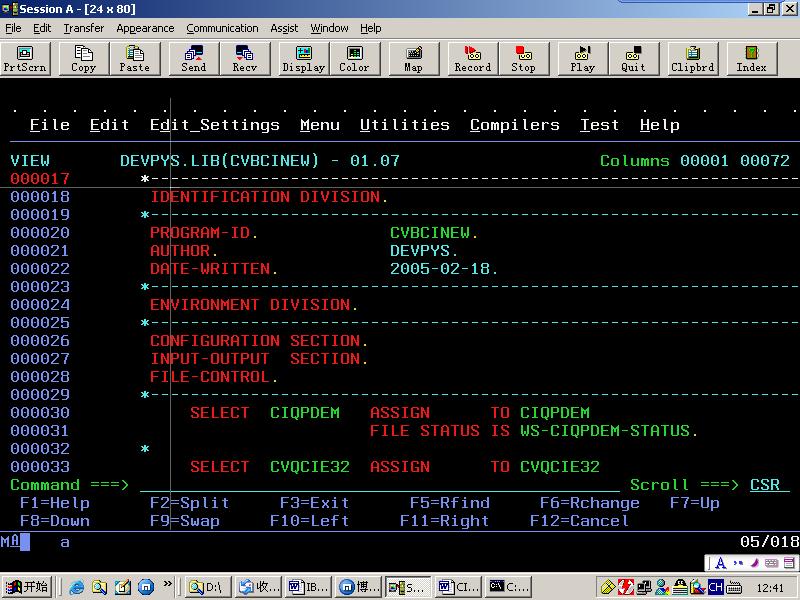Click F9=Swap function key label
This screenshot has width=800, height=600.
tap(185, 521)
